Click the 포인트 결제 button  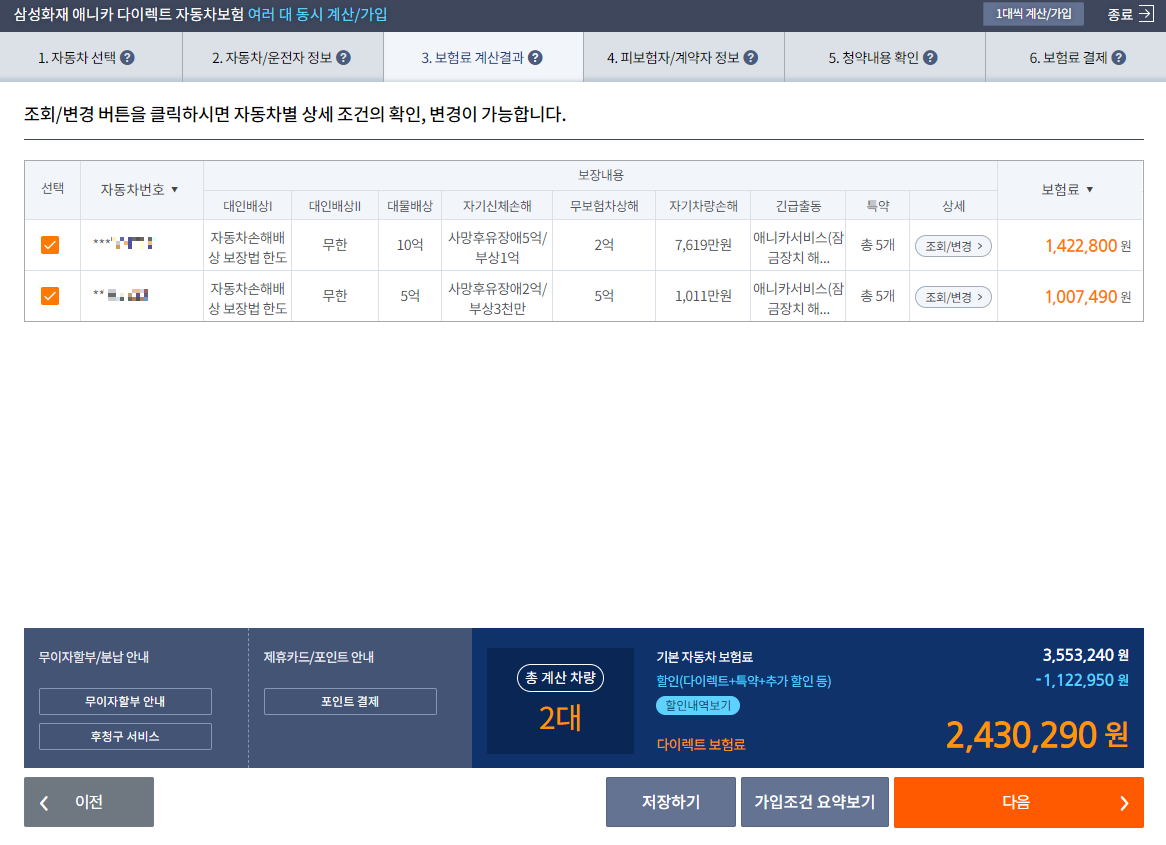350,701
